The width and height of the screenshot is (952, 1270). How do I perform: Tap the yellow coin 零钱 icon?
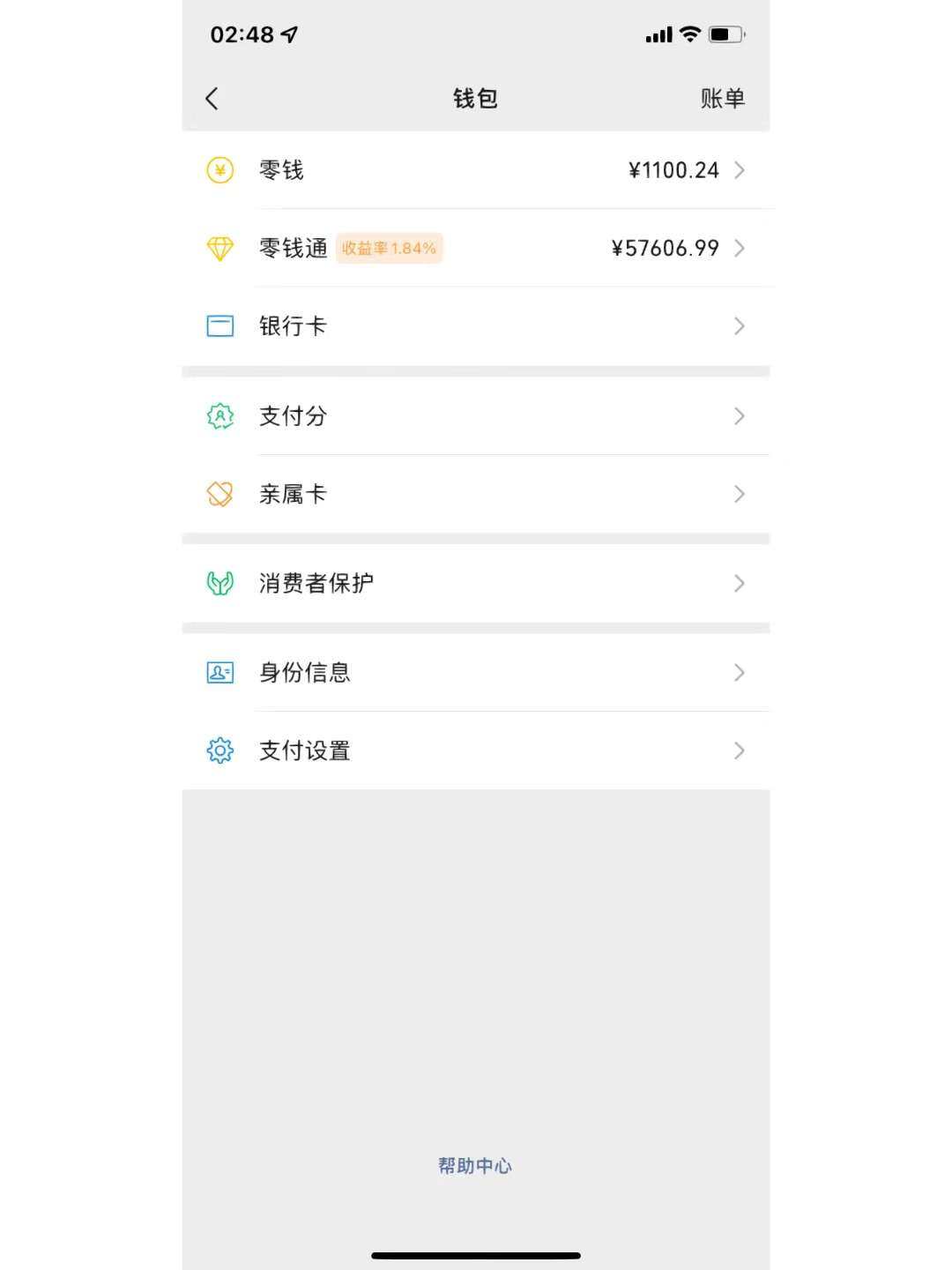[219, 170]
